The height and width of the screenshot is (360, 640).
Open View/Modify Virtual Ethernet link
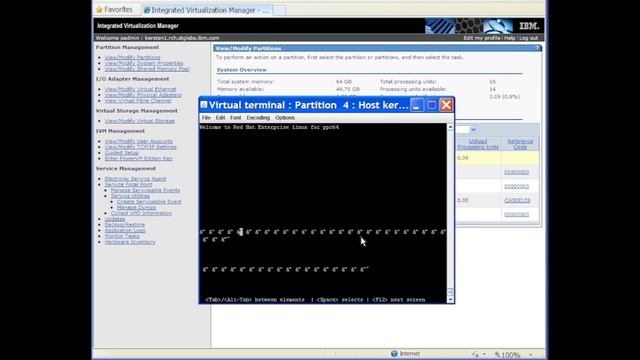tap(140, 89)
